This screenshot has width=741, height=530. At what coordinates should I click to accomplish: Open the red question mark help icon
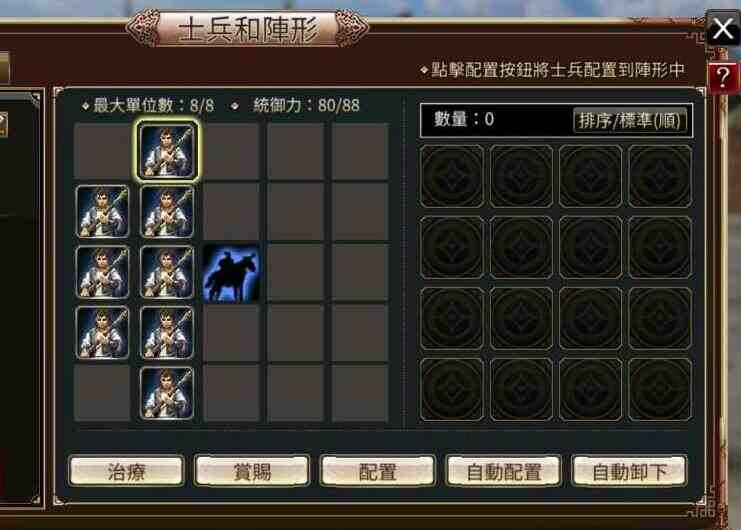point(723,78)
